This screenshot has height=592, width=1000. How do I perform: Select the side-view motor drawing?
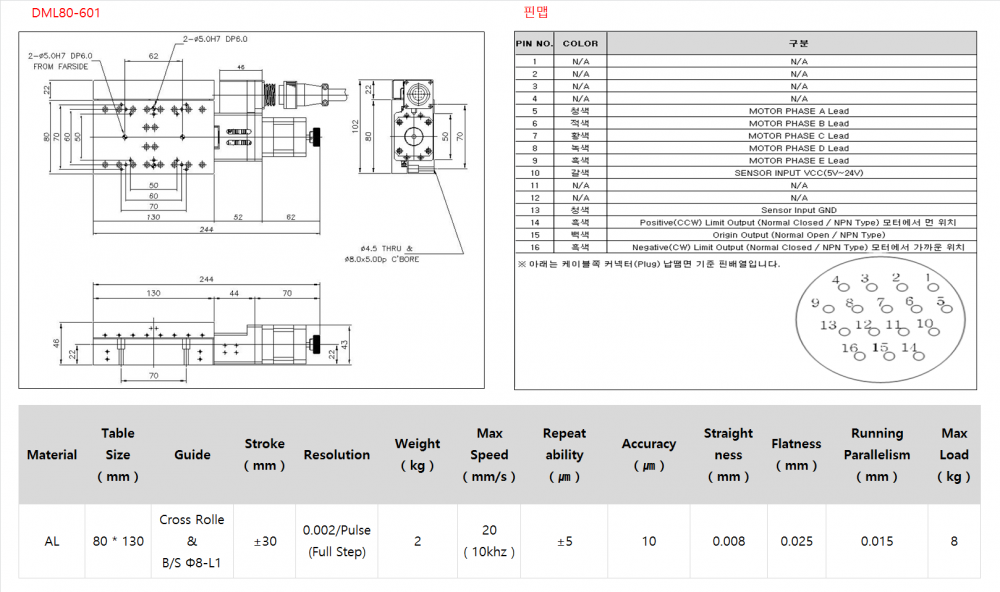pyautogui.click(x=415, y=125)
